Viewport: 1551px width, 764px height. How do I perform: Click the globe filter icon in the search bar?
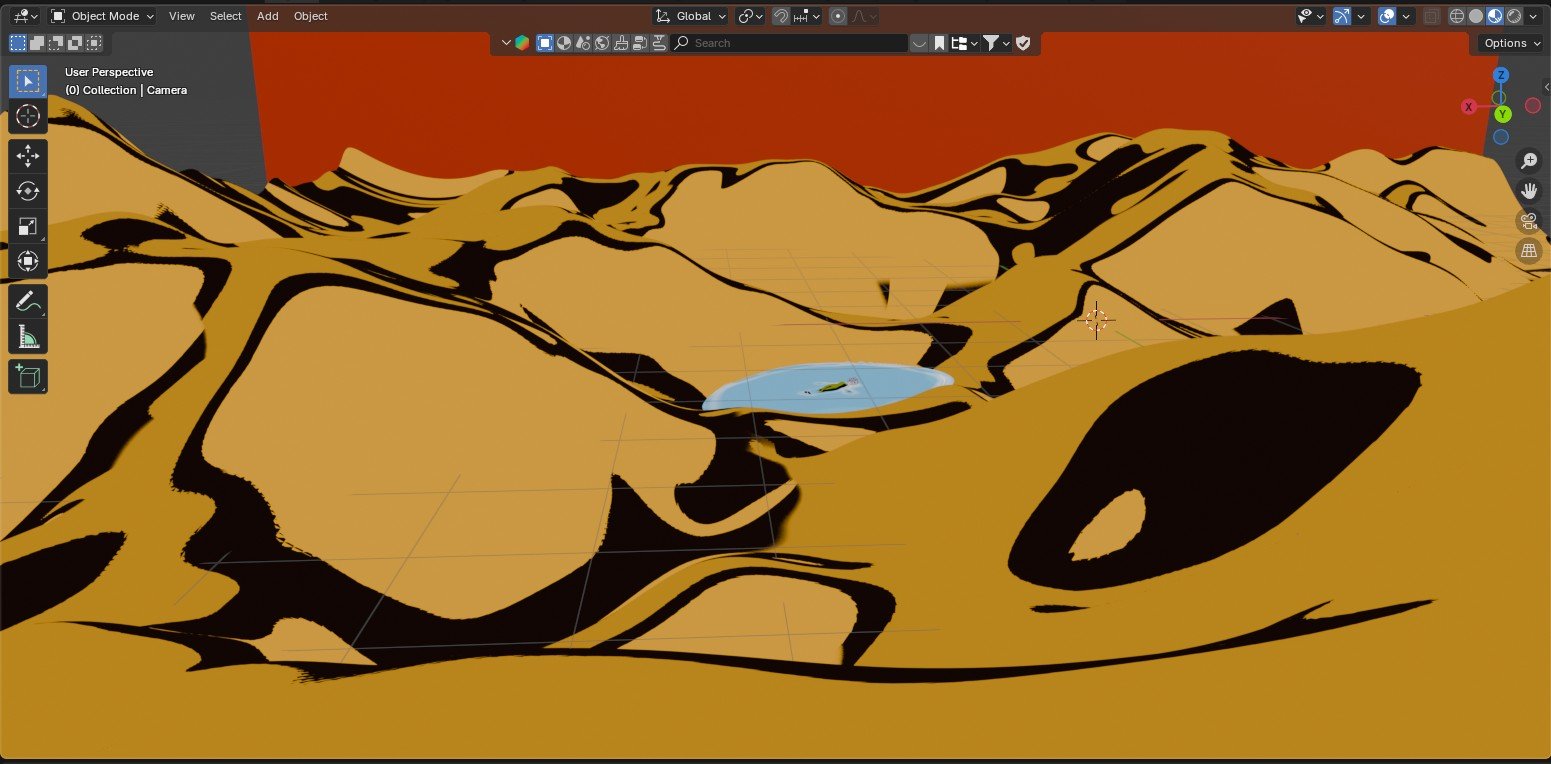tap(602, 43)
